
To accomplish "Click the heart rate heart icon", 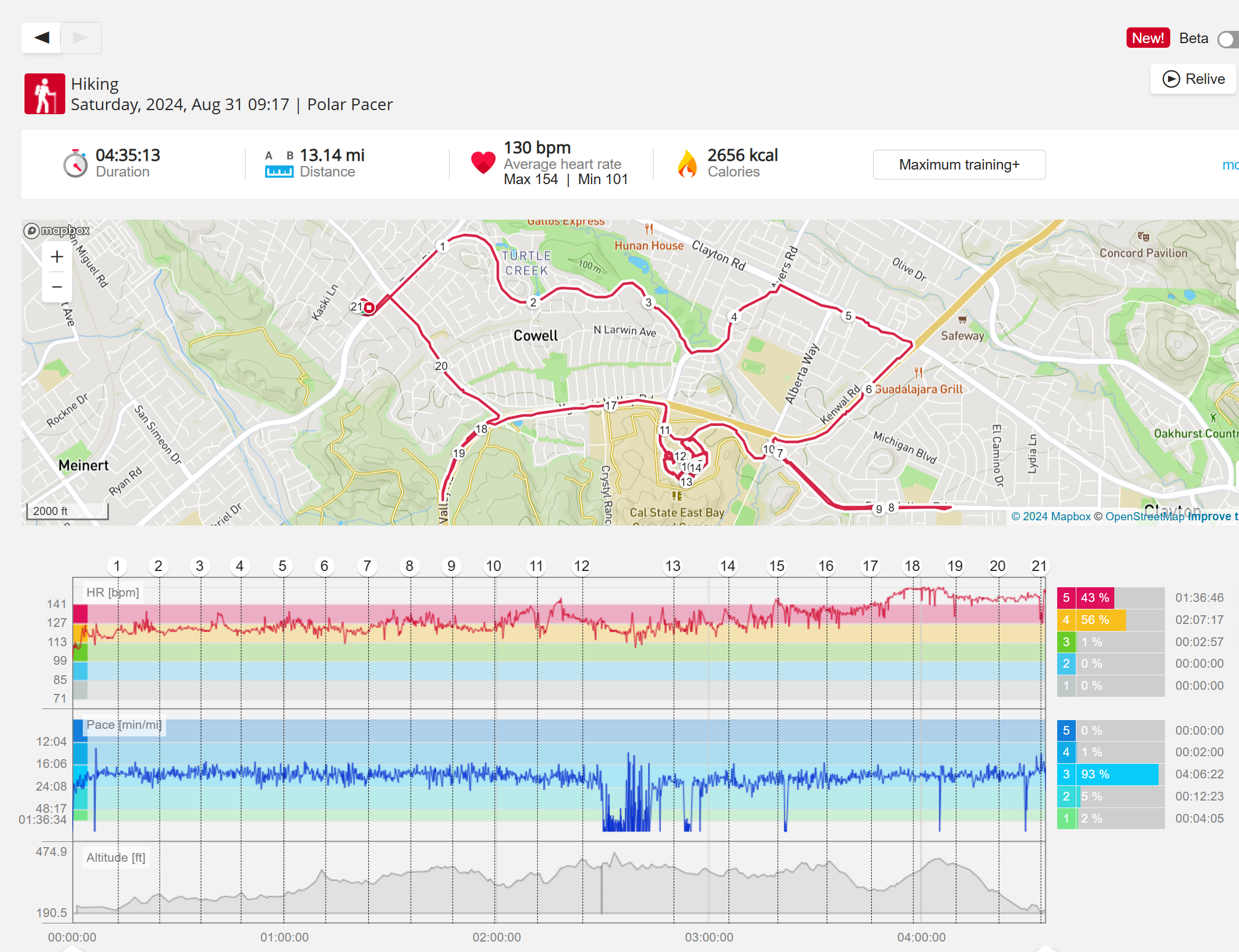I will coord(483,163).
